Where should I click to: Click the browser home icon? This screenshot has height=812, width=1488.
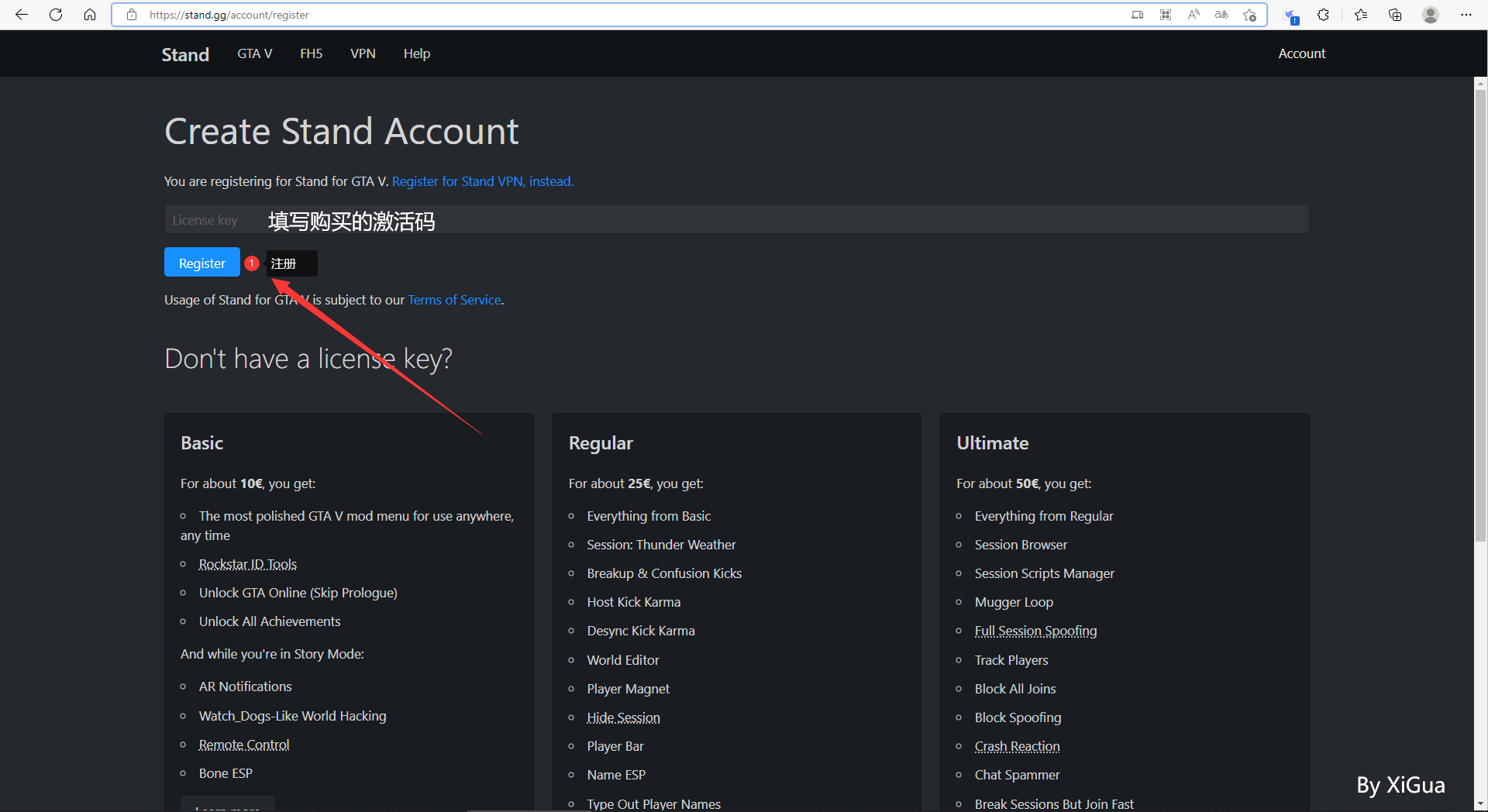click(x=90, y=15)
